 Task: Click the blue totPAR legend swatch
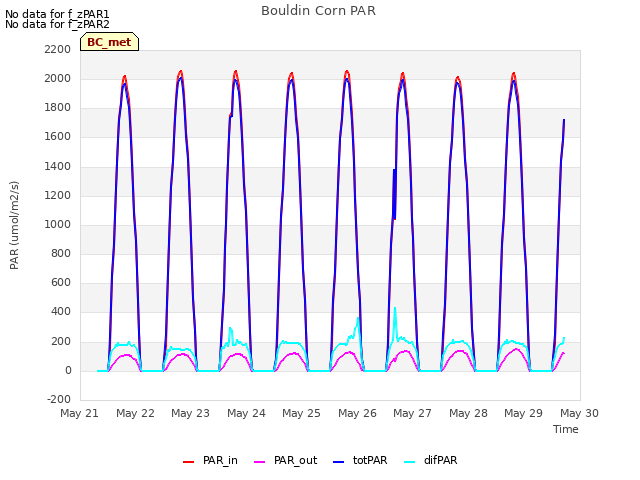[x=338, y=461]
